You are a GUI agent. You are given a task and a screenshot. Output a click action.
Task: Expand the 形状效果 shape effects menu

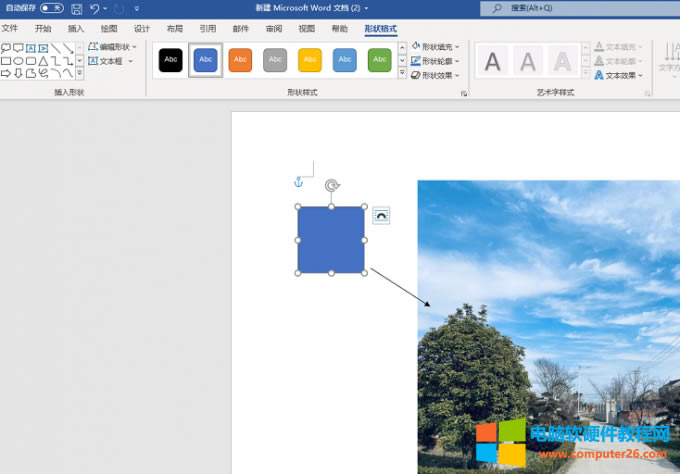click(x=436, y=75)
